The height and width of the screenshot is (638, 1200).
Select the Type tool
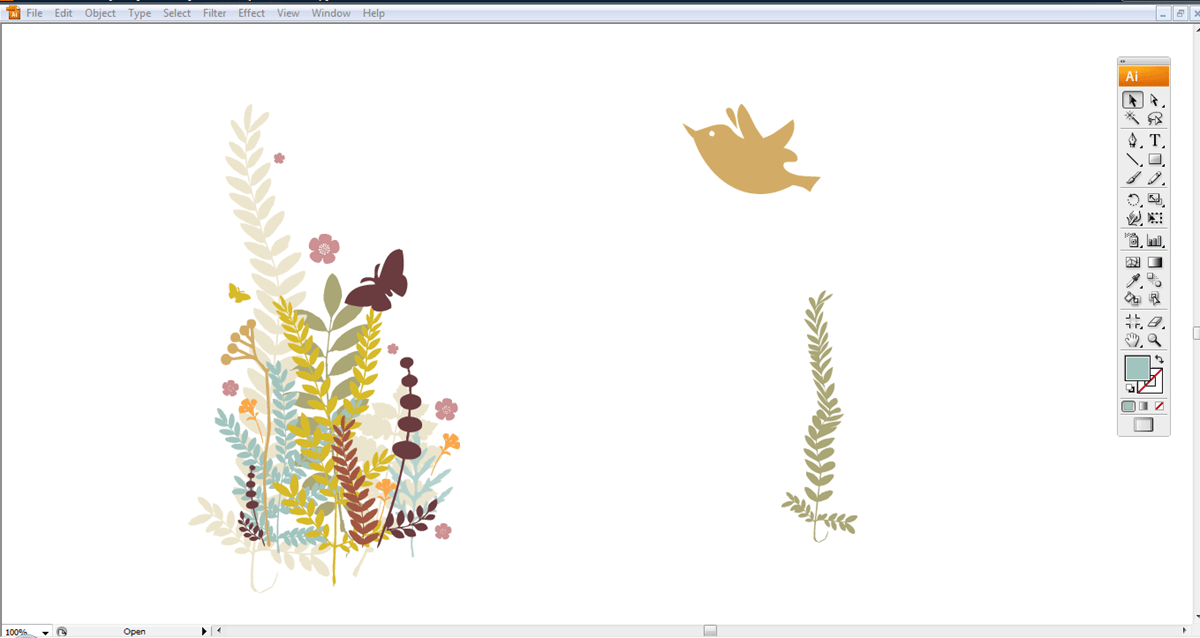1155,141
